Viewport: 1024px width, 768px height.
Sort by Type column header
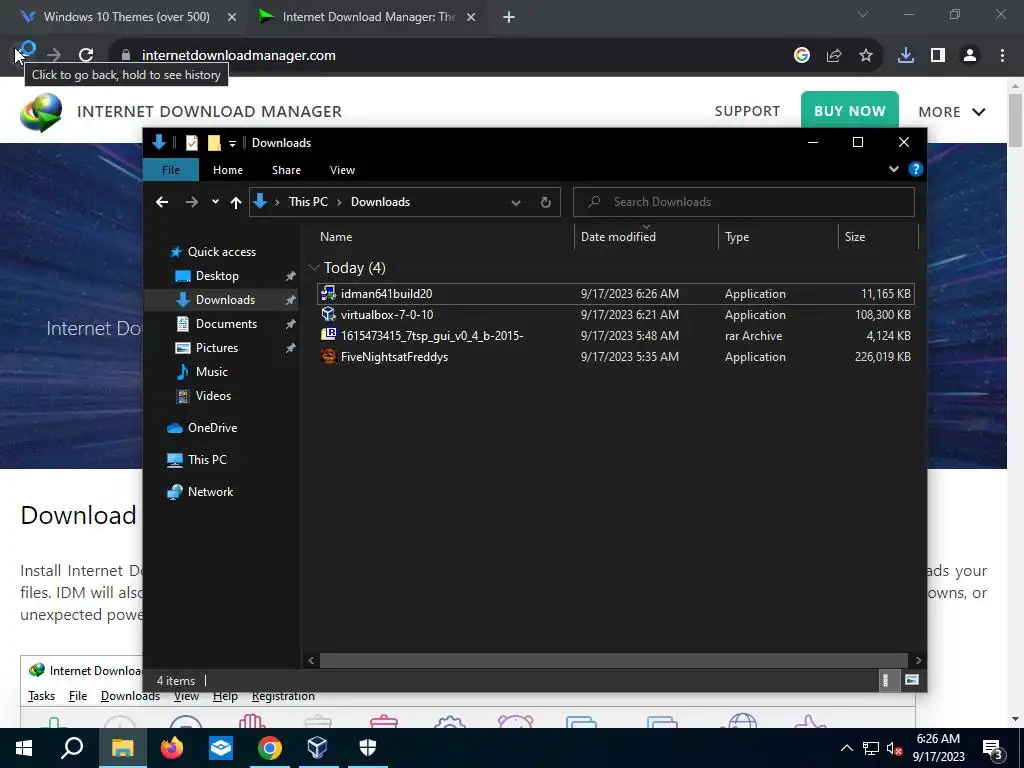(737, 236)
